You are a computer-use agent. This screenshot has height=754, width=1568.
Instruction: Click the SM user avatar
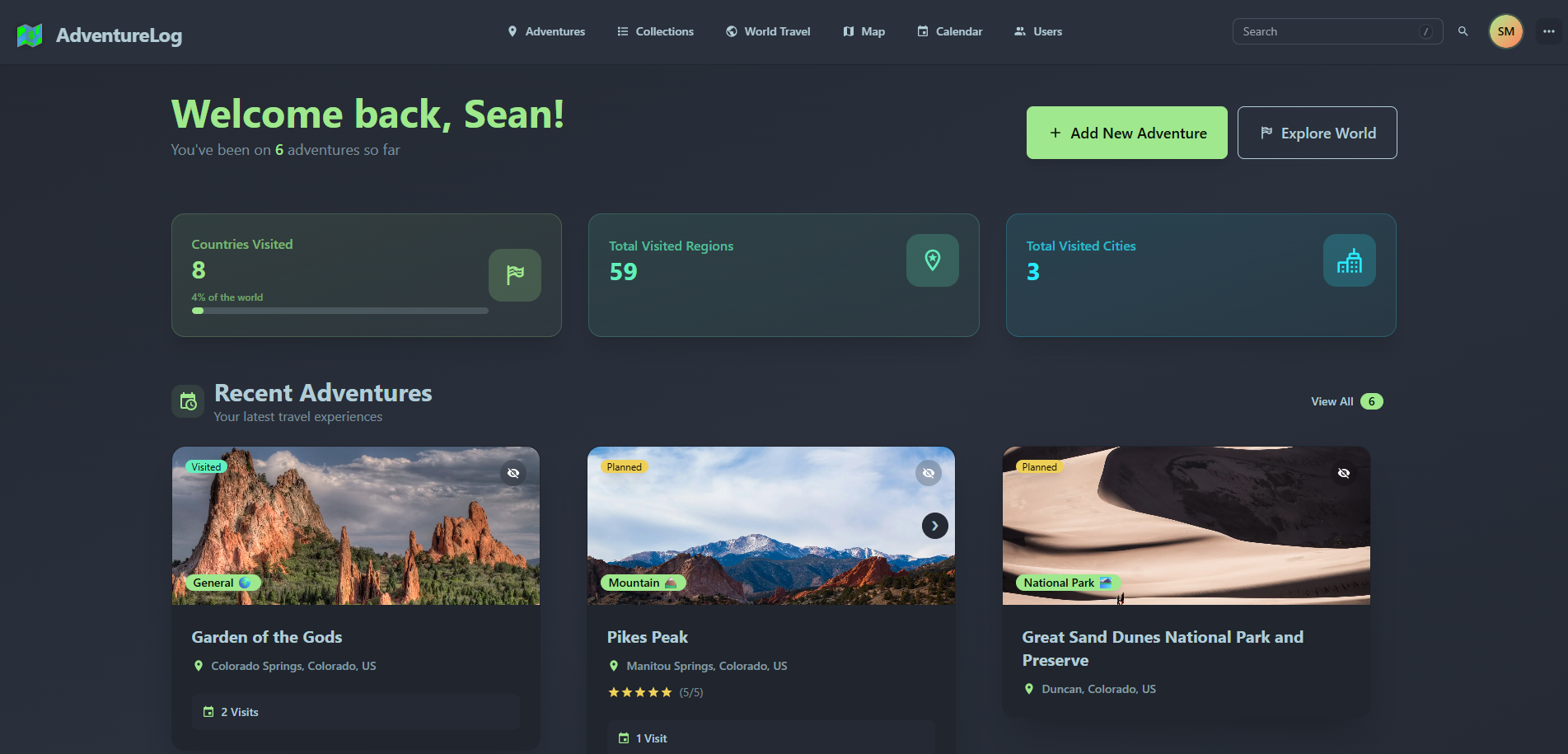1505,31
